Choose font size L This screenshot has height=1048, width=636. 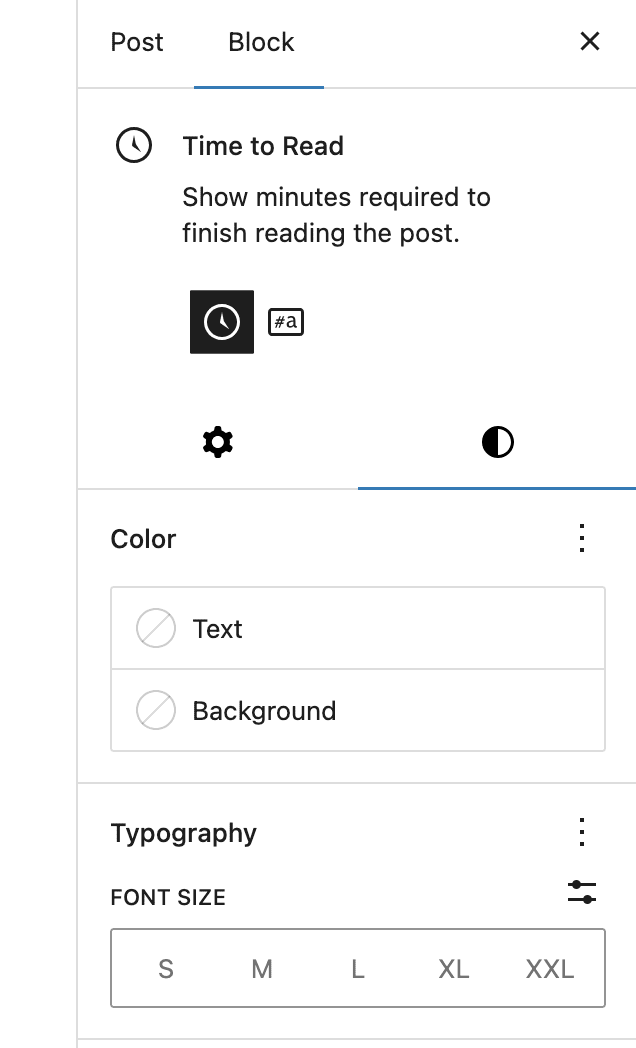pyautogui.click(x=357, y=968)
